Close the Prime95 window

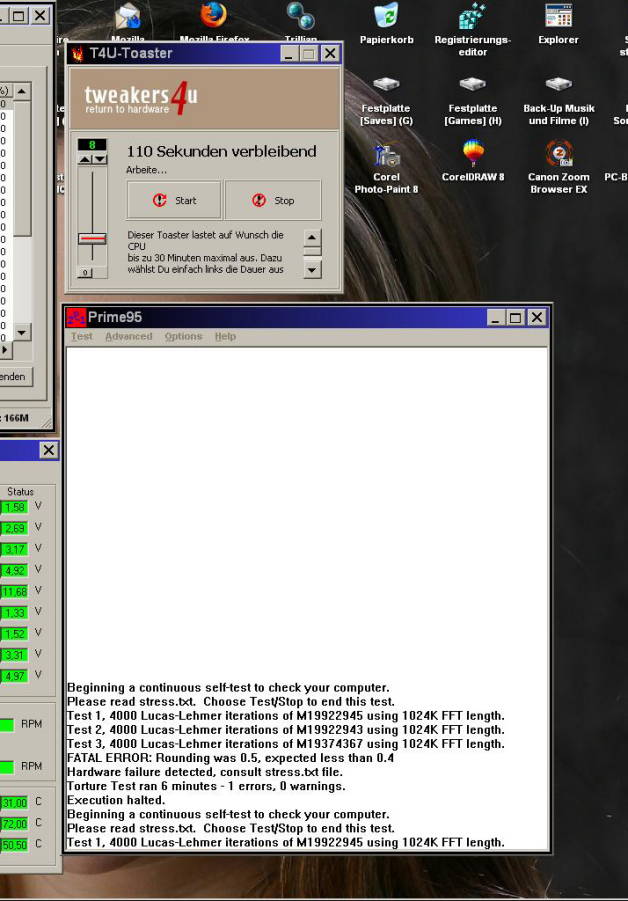coord(537,317)
